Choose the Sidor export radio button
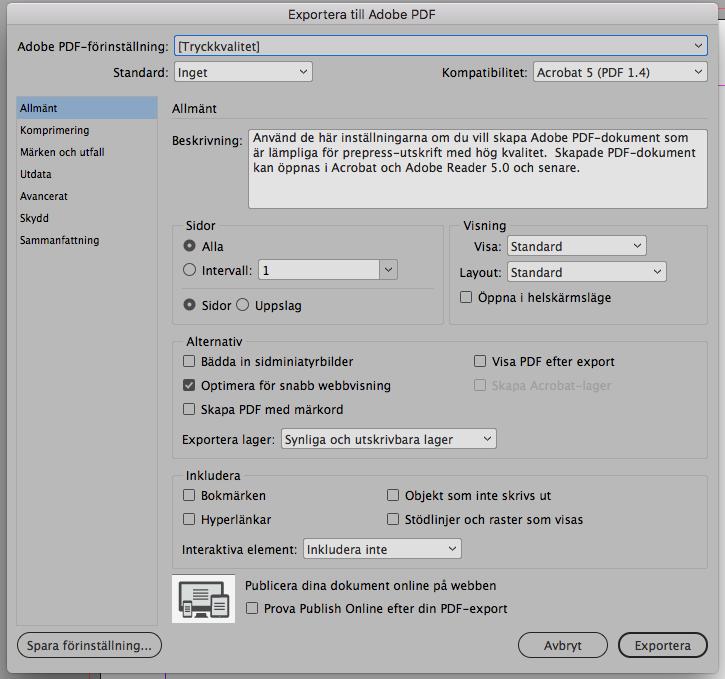Image resolution: width=725 pixels, height=679 pixels. point(190,305)
